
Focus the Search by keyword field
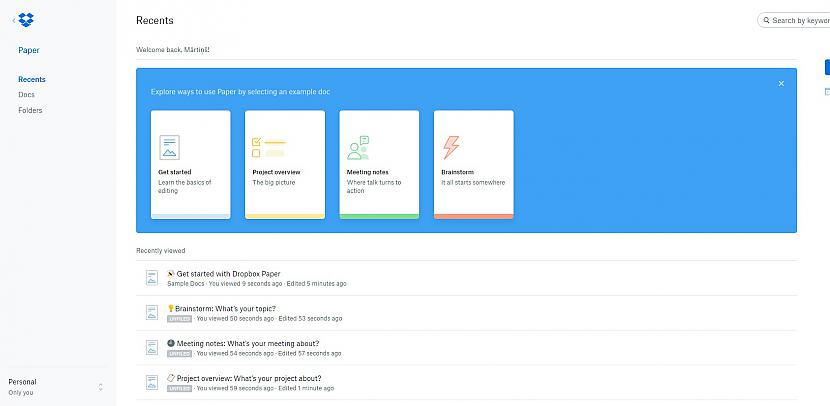[x=793, y=20]
